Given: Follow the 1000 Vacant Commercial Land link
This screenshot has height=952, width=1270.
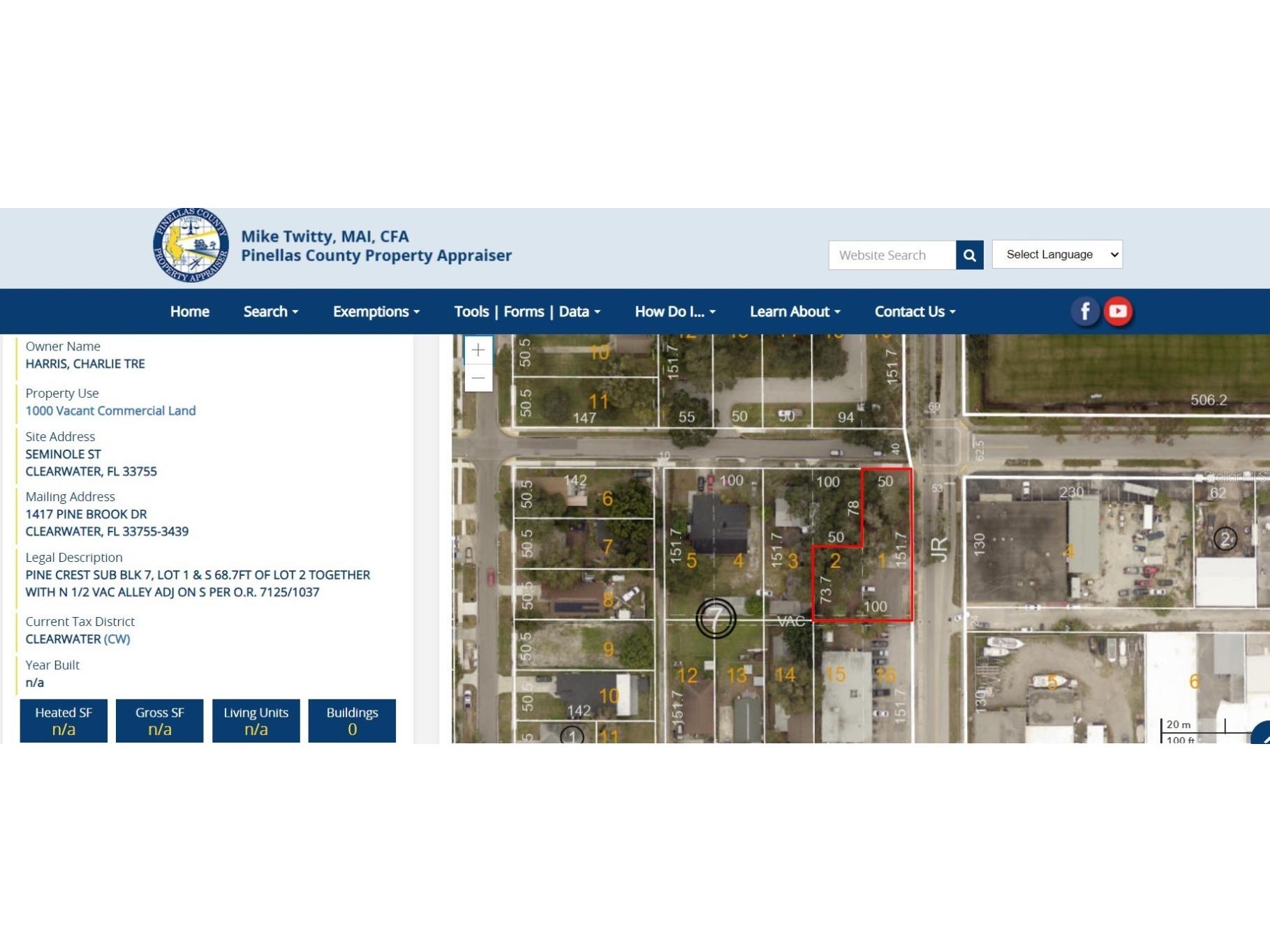Looking at the screenshot, I should click(112, 410).
